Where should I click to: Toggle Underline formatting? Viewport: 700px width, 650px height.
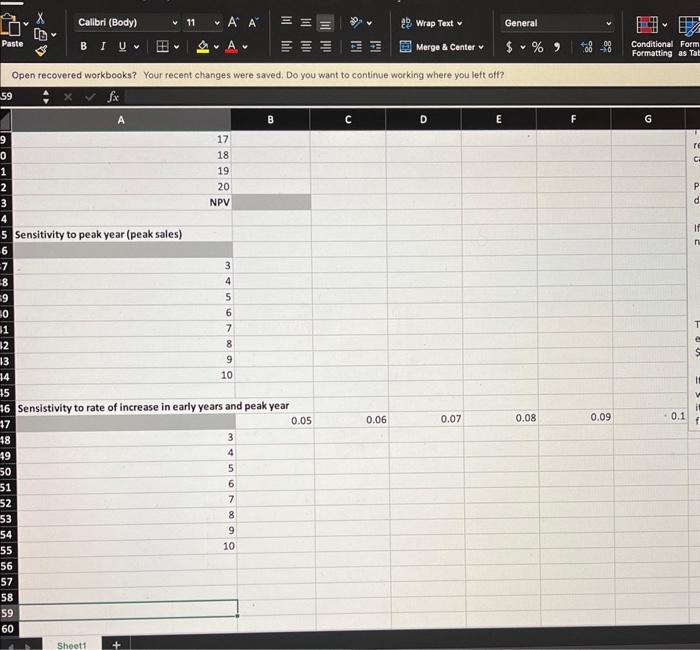pos(122,46)
